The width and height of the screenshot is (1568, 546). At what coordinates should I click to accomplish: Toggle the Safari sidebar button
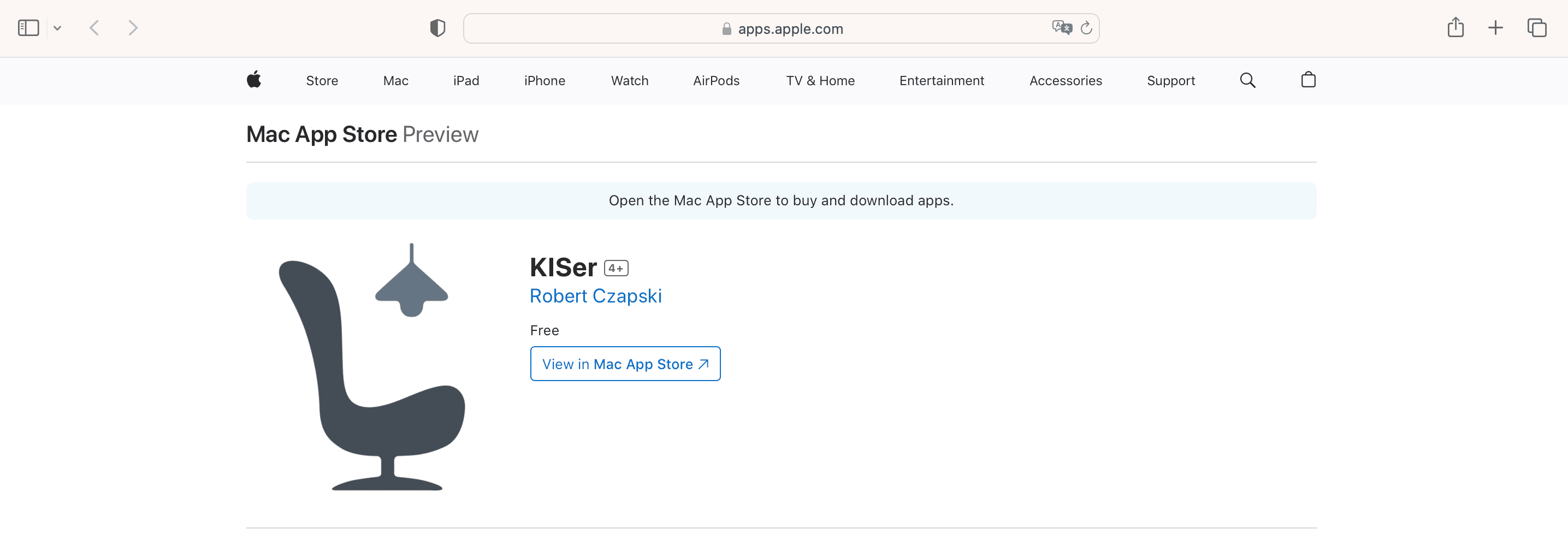pyautogui.click(x=28, y=28)
